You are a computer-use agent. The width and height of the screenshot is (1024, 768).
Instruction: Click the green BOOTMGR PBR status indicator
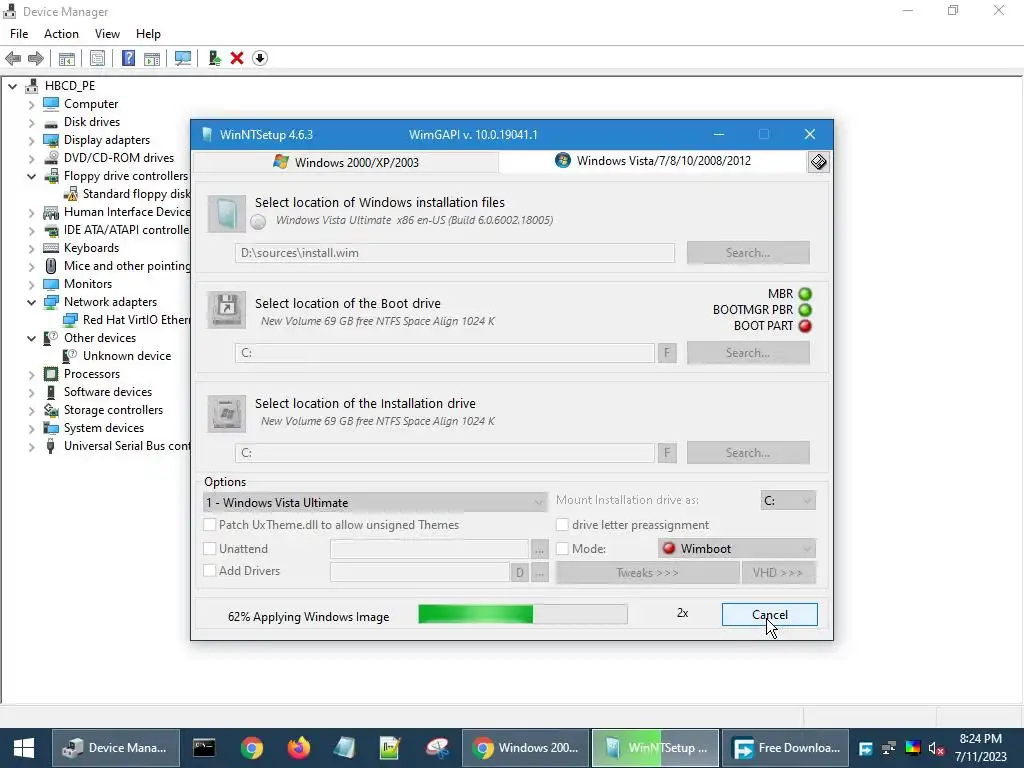(x=805, y=310)
